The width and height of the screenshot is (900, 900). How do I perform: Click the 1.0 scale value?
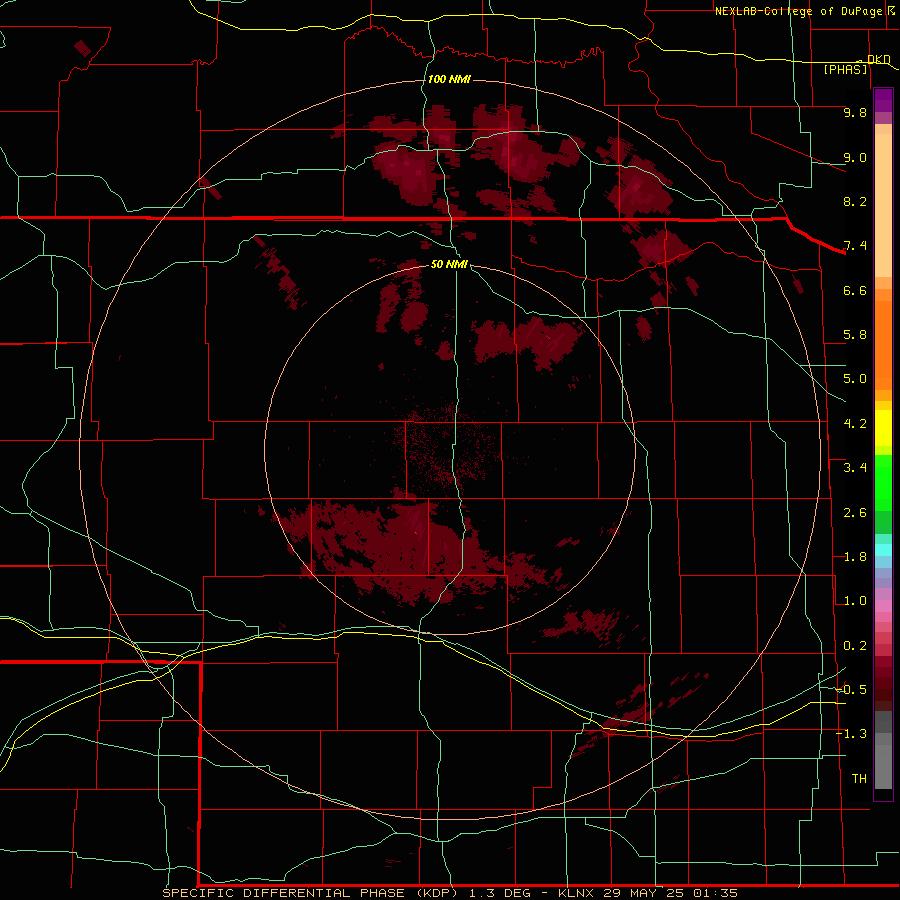[x=855, y=601]
